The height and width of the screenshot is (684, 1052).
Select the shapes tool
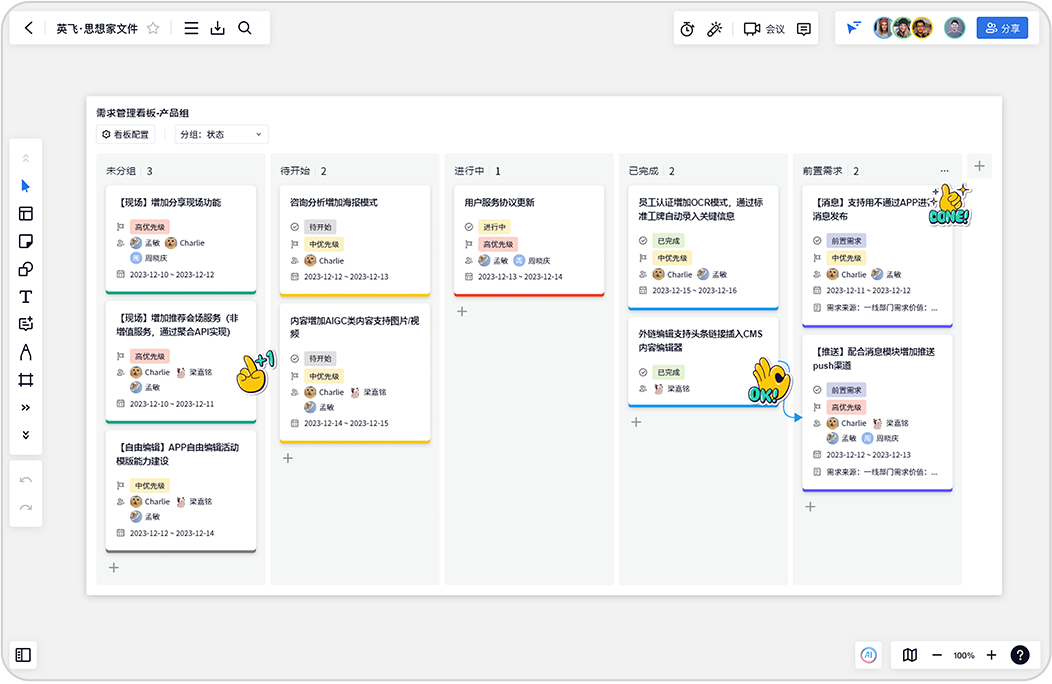[25, 269]
